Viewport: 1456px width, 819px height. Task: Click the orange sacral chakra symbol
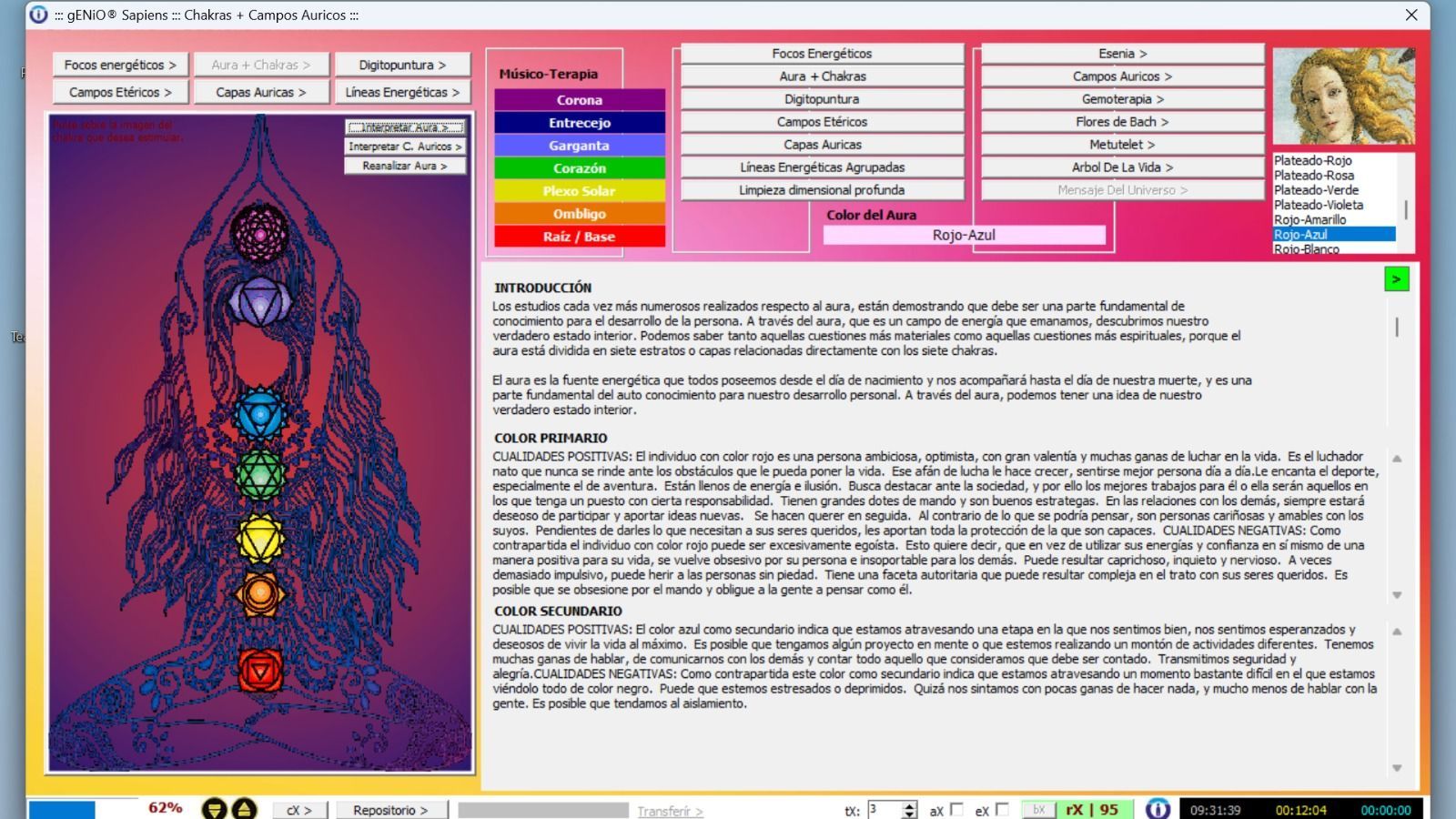click(x=260, y=594)
